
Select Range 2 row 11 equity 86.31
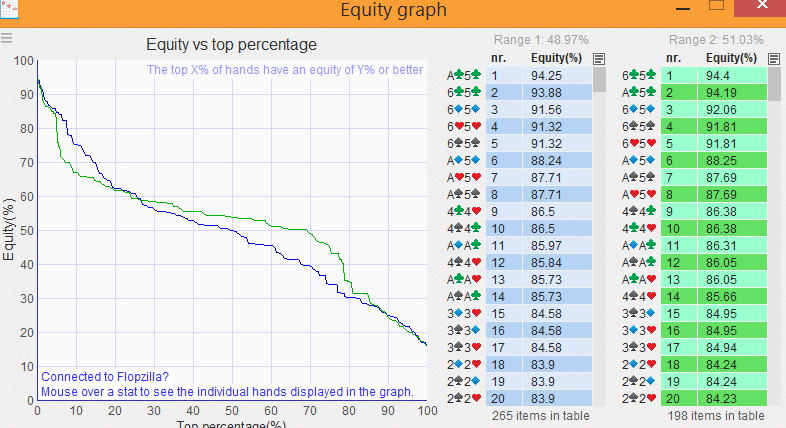click(732, 246)
